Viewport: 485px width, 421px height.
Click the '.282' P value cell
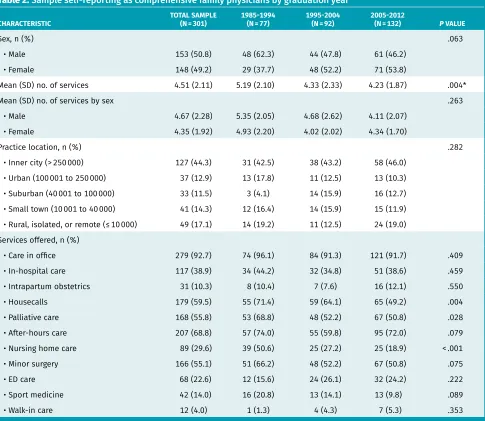point(455,147)
